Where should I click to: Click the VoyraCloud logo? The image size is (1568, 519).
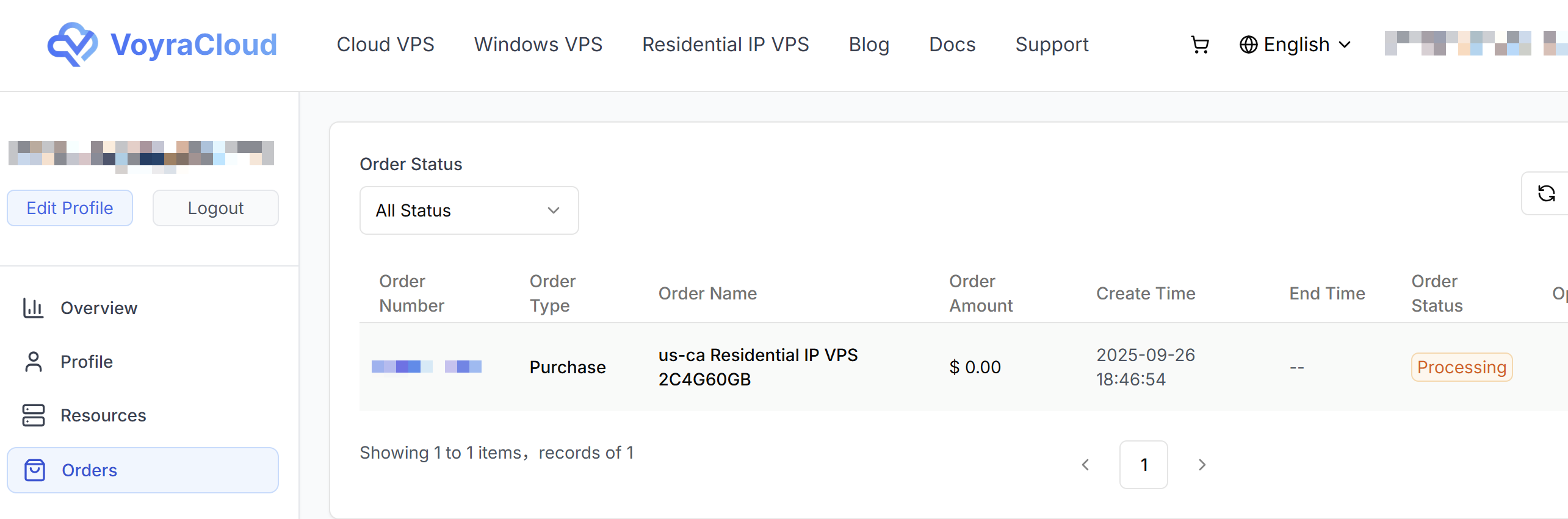click(x=162, y=45)
